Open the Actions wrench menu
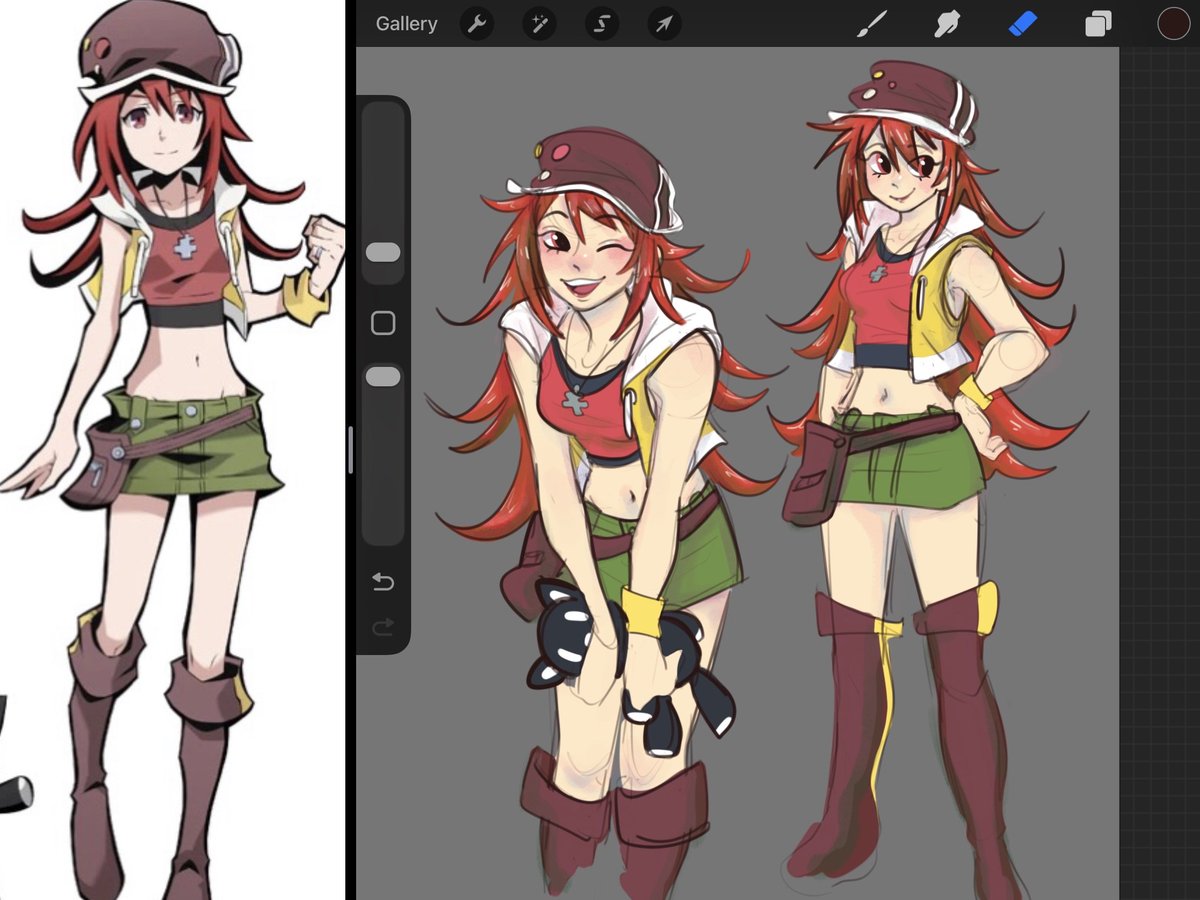 (477, 24)
